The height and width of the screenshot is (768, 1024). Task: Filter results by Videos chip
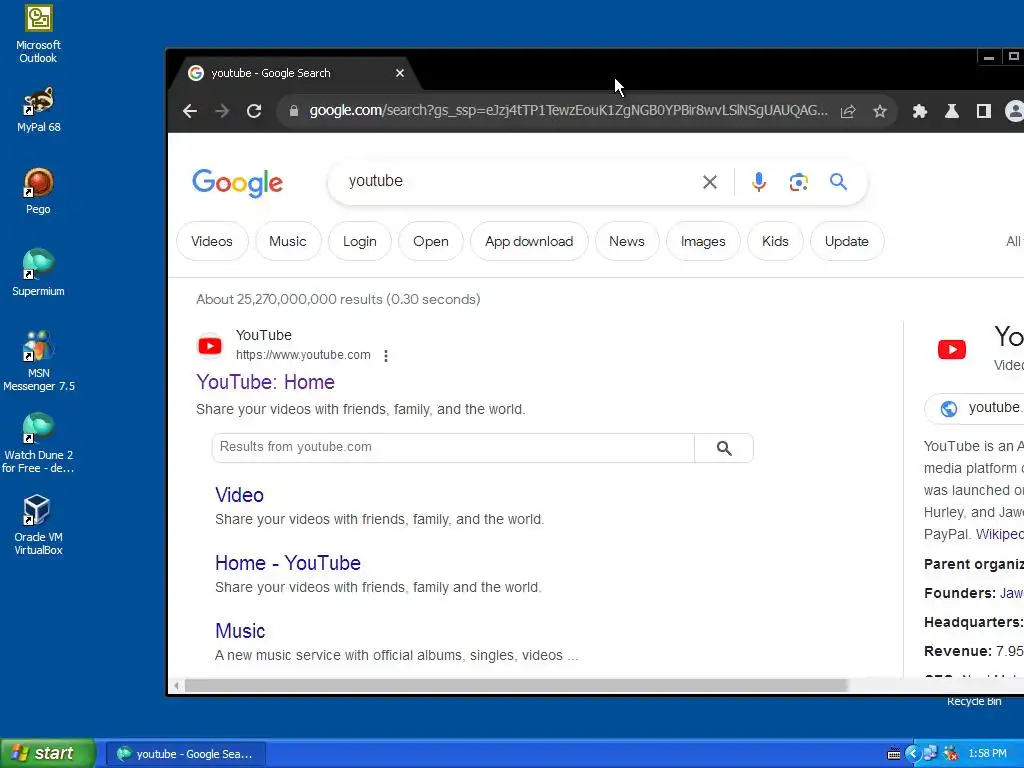[x=212, y=242]
